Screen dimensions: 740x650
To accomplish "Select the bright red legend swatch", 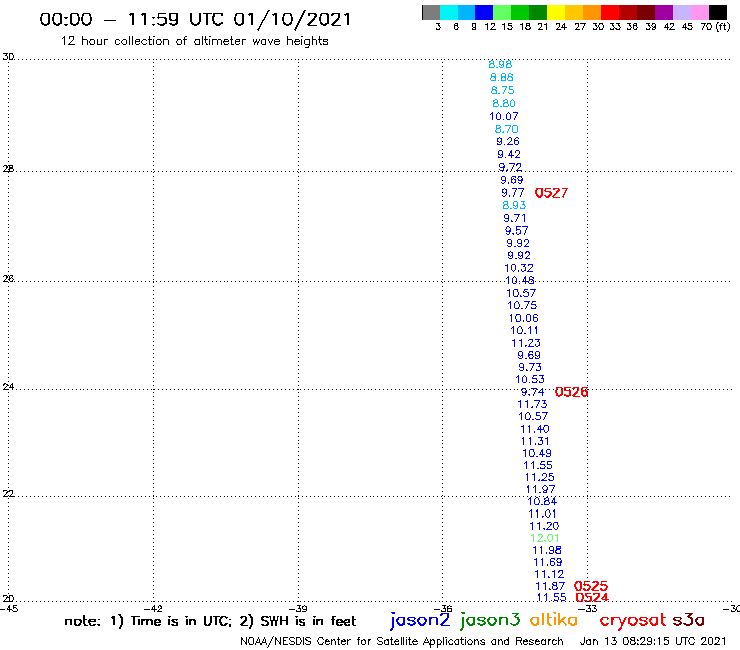I will (x=610, y=12).
